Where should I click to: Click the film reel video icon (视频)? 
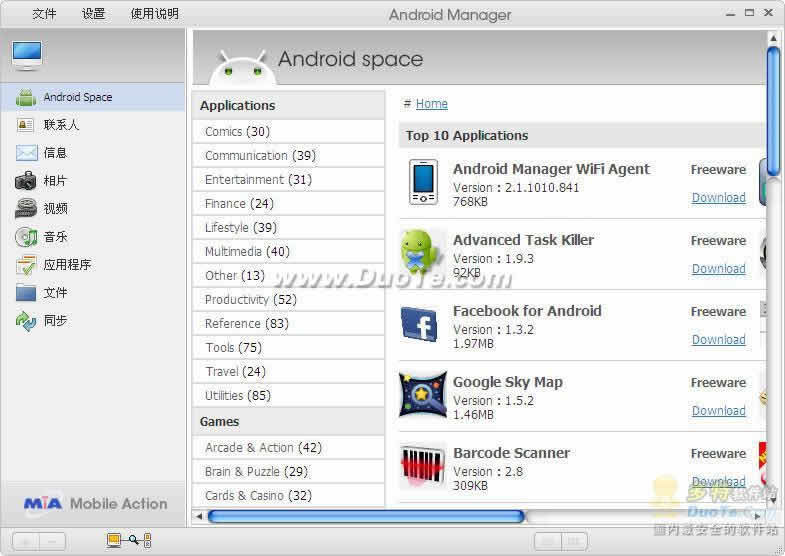coord(26,209)
